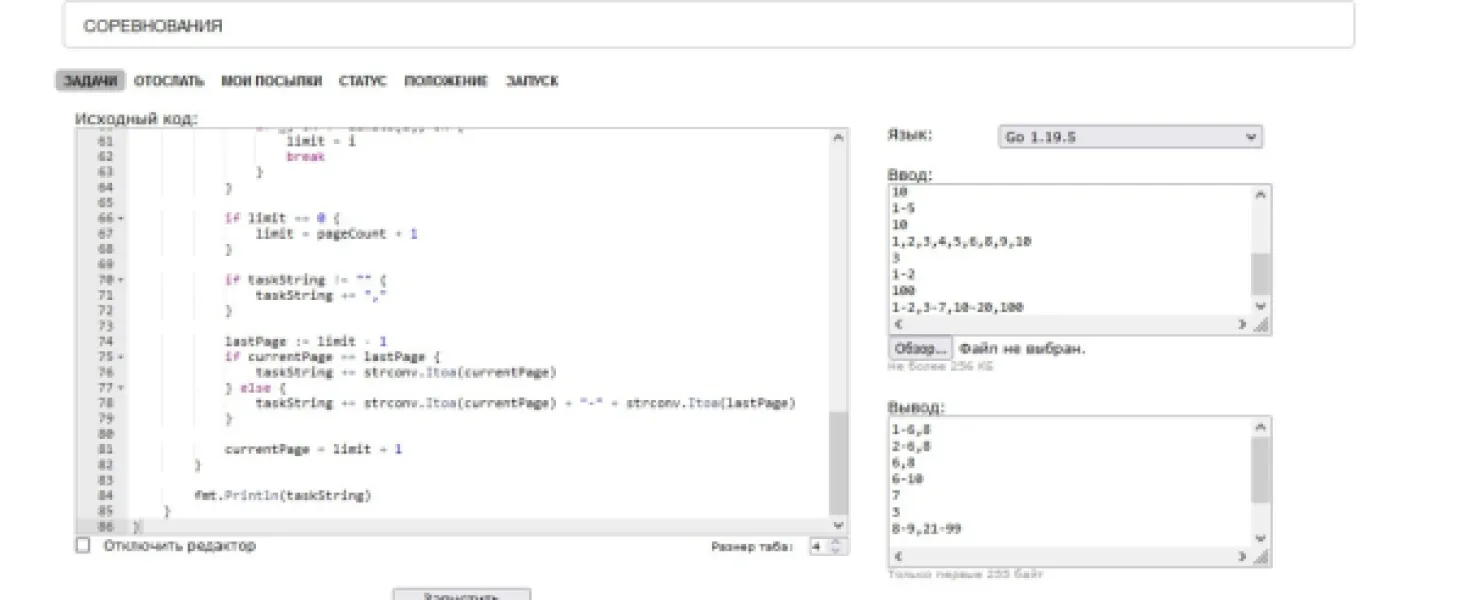Open the МОИ ПОСЫЛКИ tab
This screenshot has height=600, width=1463.
pyautogui.click(x=272, y=81)
